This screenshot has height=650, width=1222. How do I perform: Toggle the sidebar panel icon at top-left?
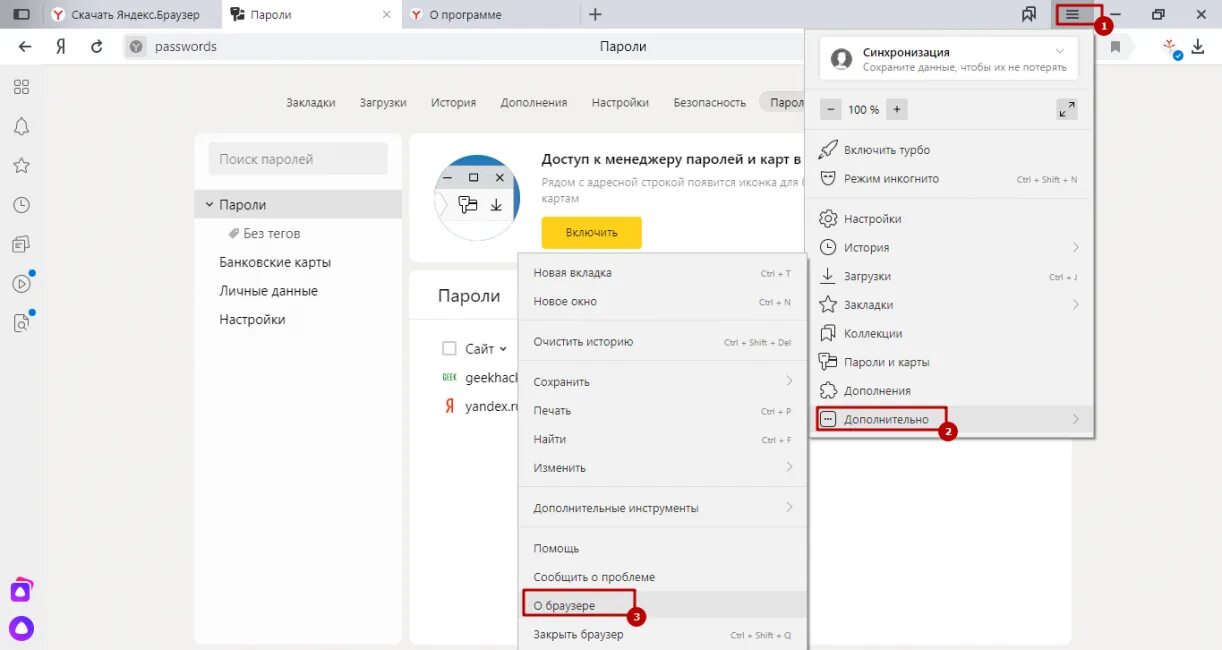tap(21, 14)
